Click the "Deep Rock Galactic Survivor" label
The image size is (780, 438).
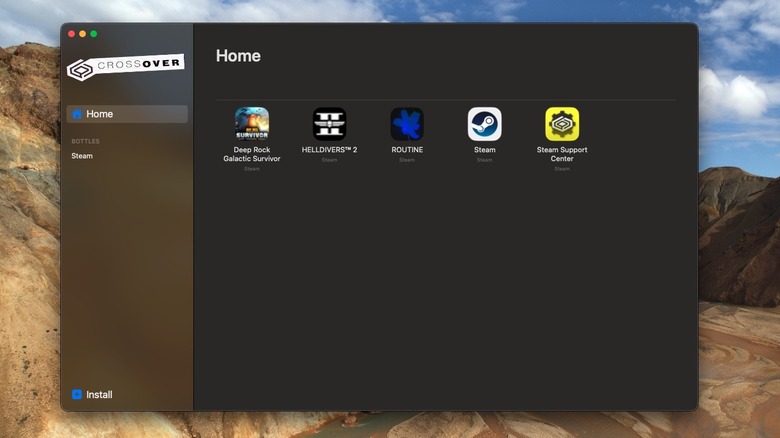(252, 154)
